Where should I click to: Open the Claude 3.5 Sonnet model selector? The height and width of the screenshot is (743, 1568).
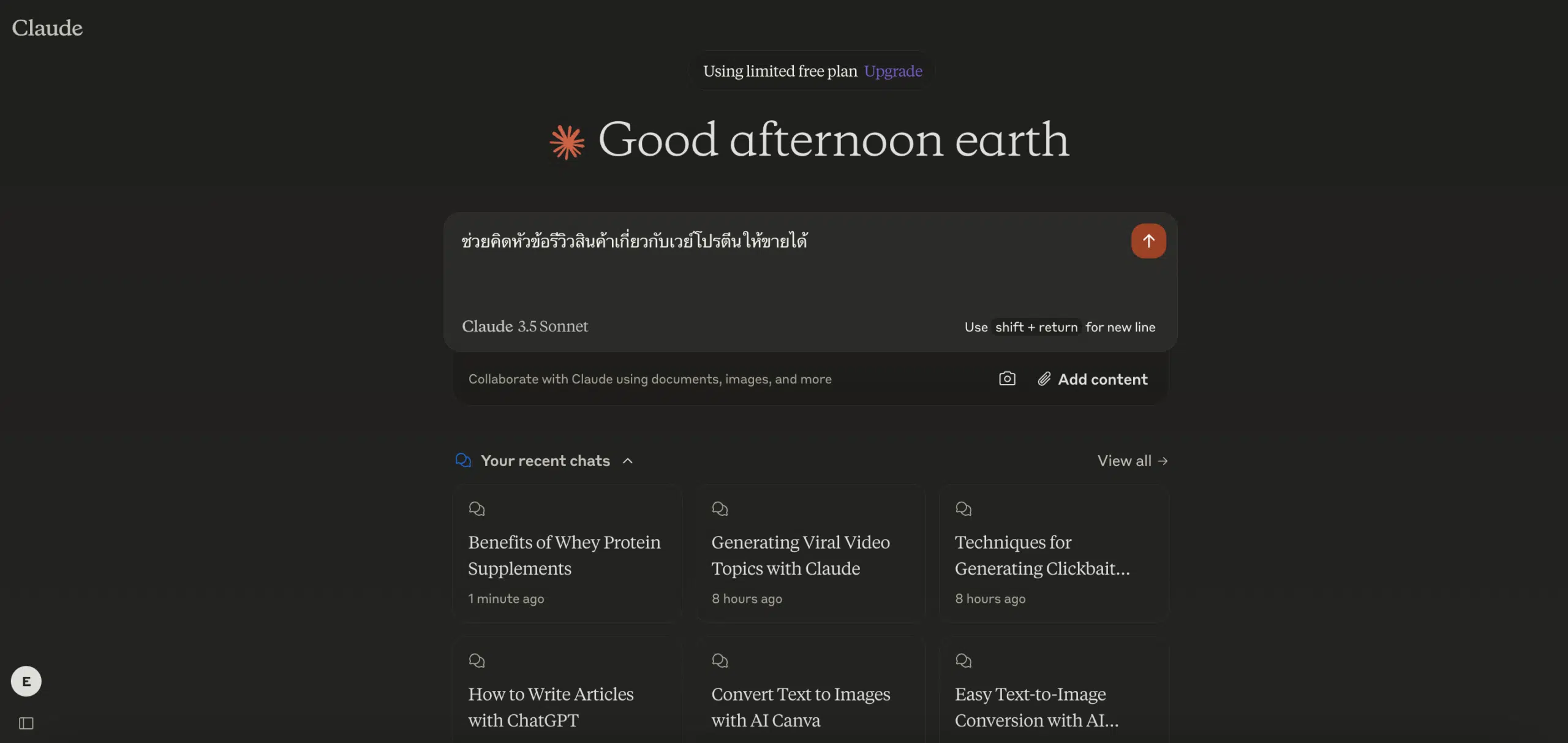[x=525, y=326]
